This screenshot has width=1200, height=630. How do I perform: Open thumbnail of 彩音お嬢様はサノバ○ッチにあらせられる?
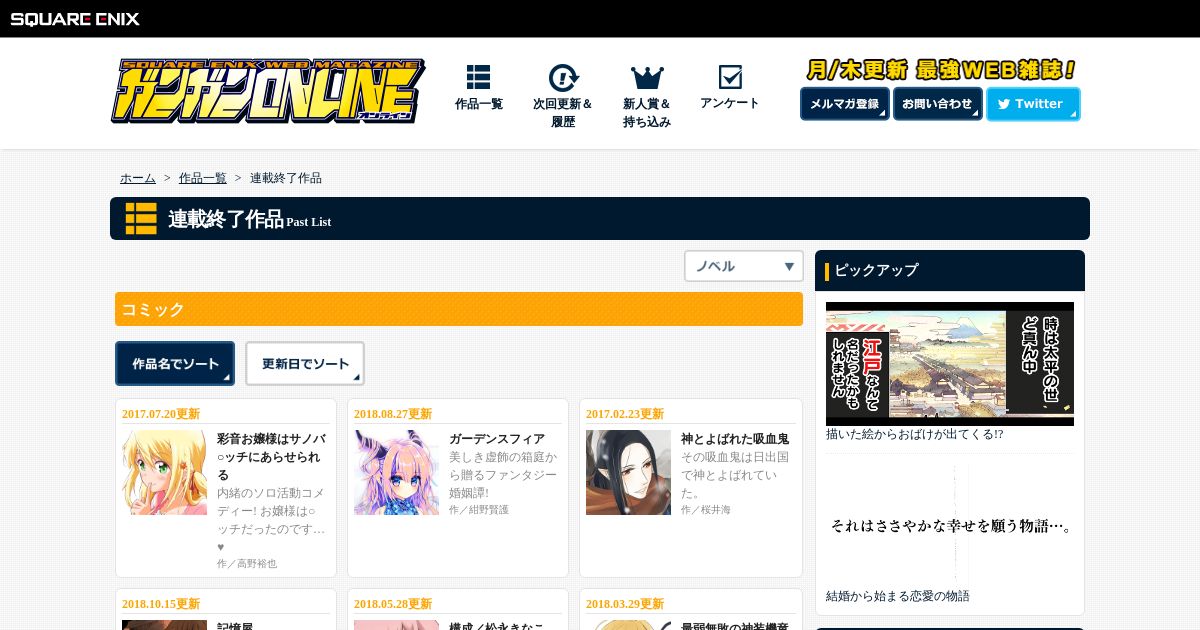(x=165, y=473)
